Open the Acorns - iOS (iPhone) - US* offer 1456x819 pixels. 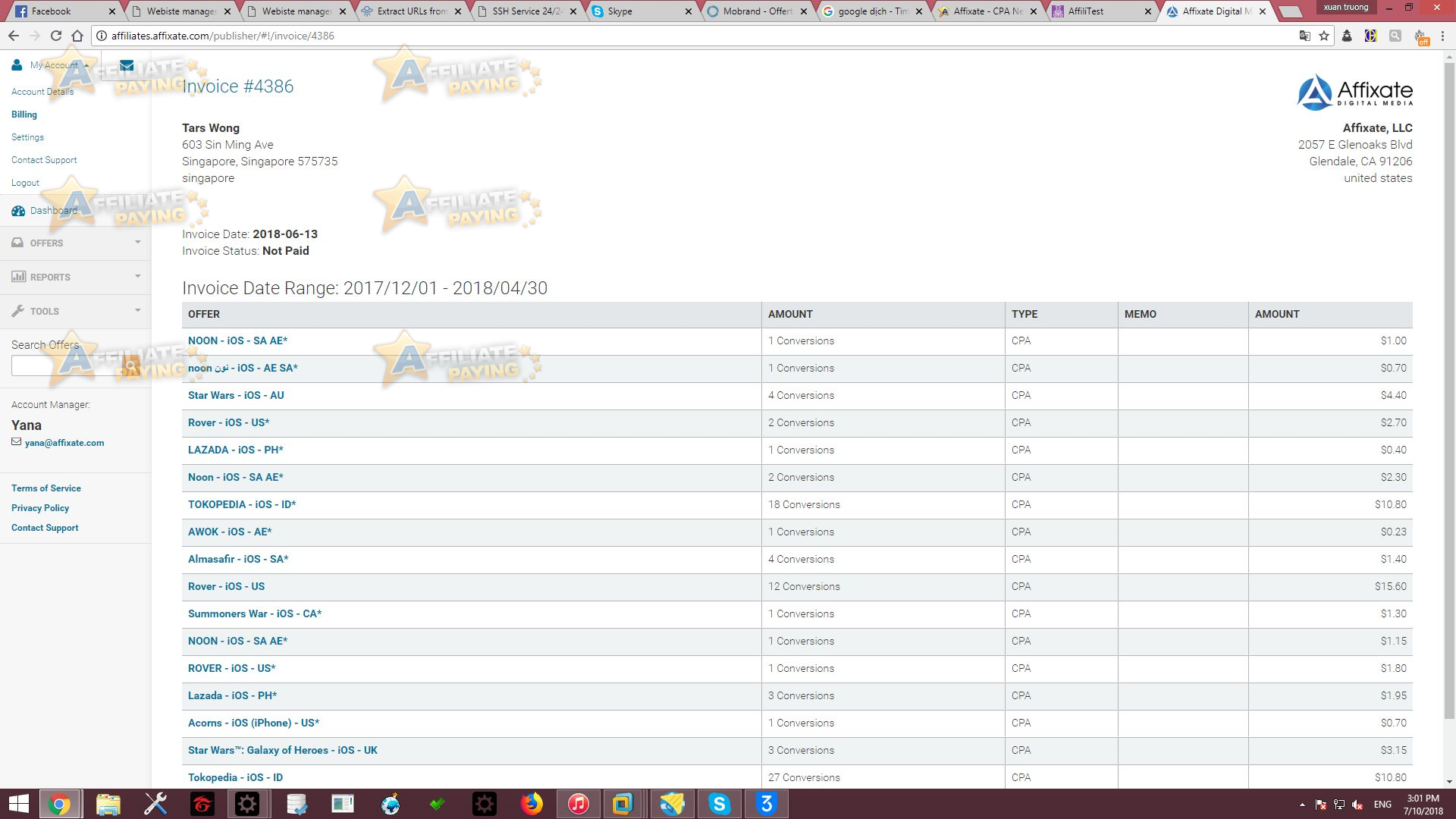click(x=254, y=723)
